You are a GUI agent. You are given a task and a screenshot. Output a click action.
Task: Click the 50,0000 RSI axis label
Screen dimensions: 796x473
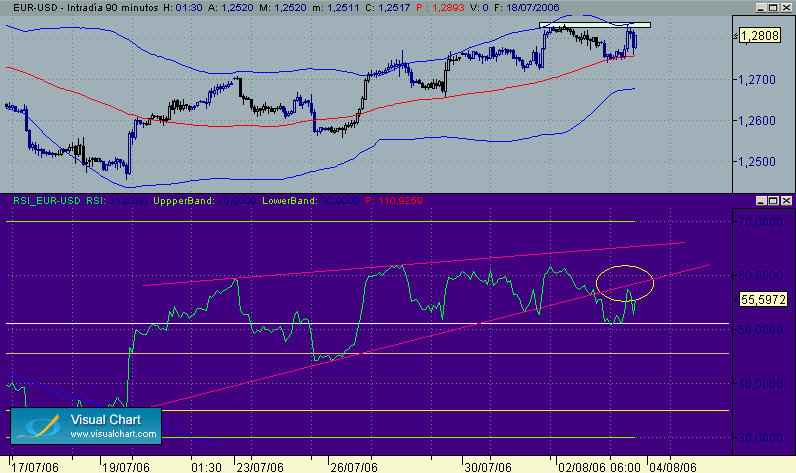click(x=760, y=330)
